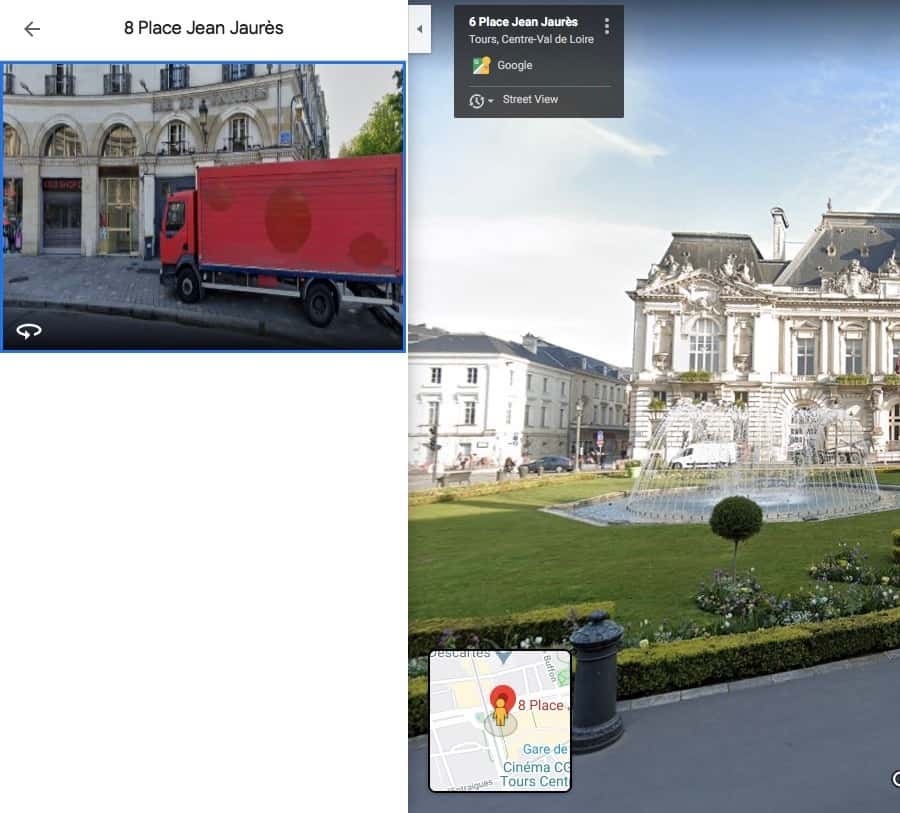Open the red truck Street View thumbnail
900x813 pixels.
(203, 206)
